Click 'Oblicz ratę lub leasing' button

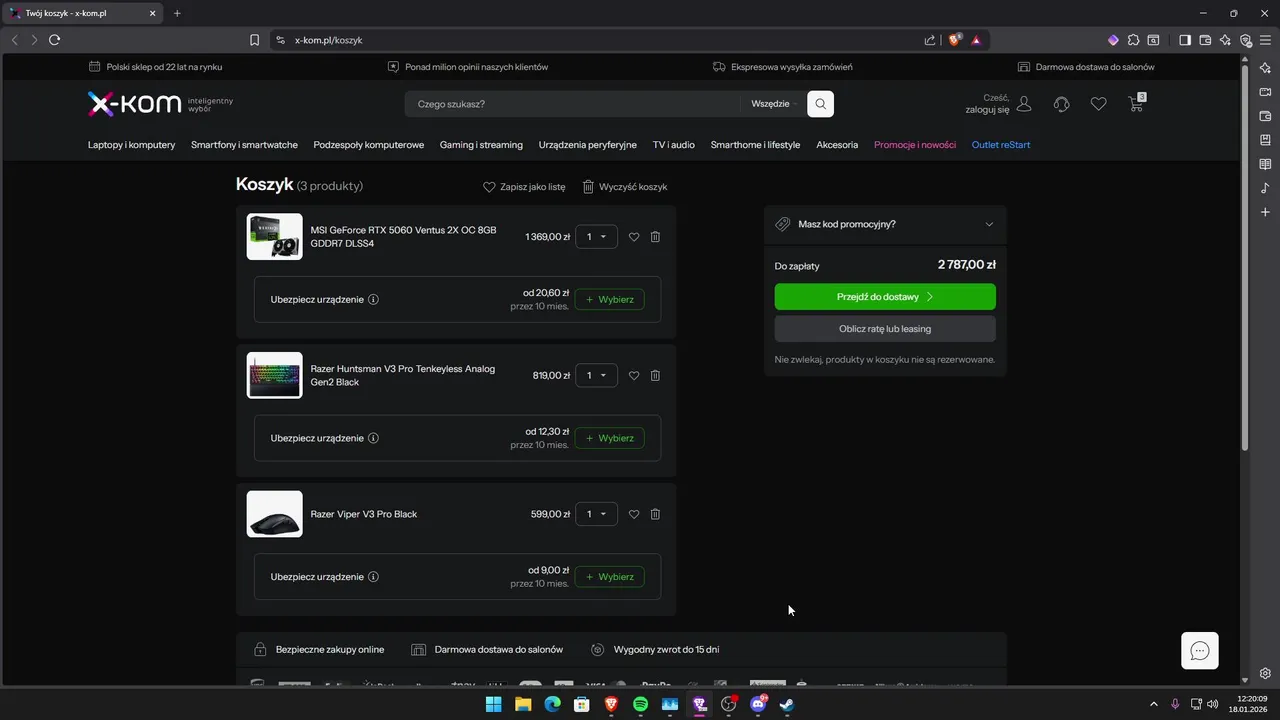pyautogui.click(x=885, y=329)
